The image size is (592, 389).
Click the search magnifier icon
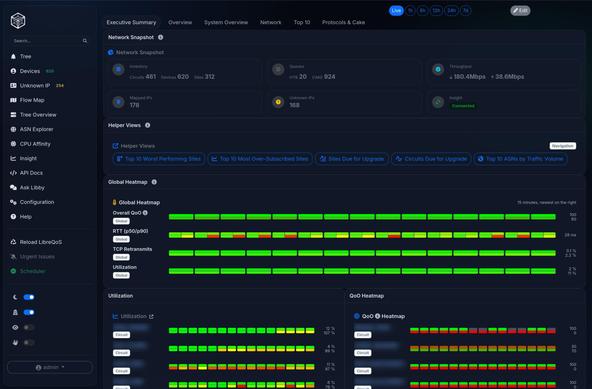85,41
